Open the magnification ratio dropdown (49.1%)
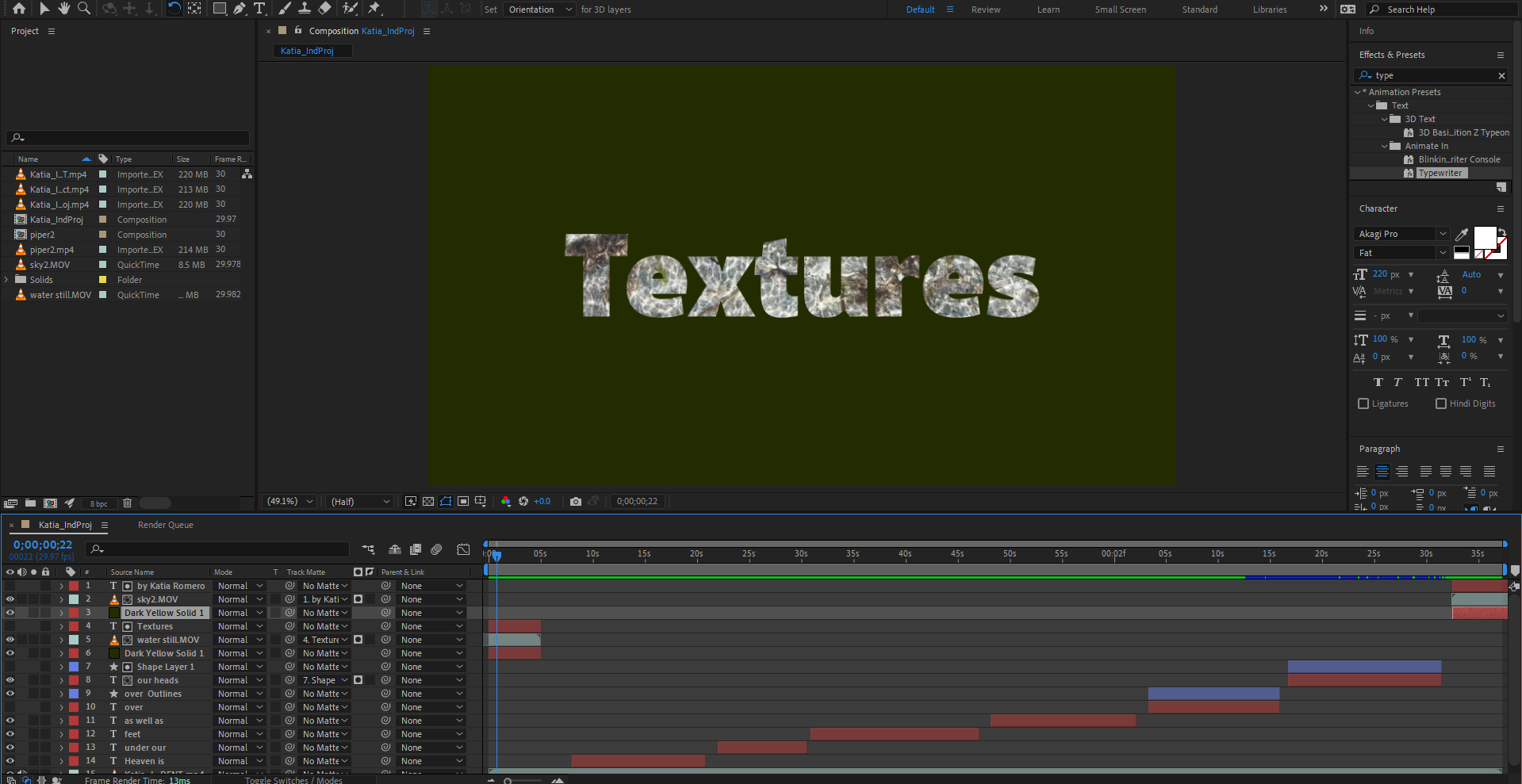This screenshot has width=1522, height=784. click(290, 501)
